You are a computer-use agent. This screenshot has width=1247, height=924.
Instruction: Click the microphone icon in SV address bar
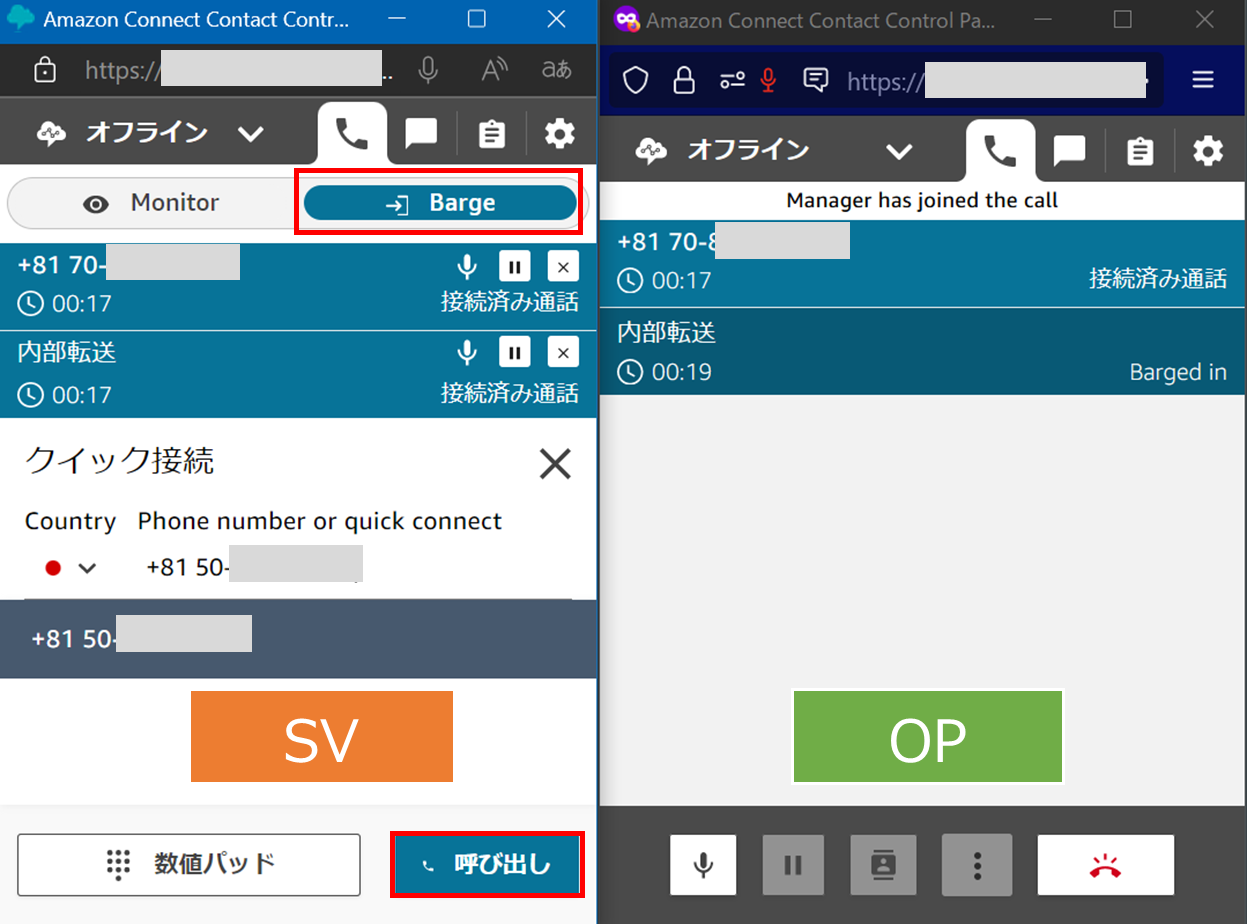click(x=428, y=70)
